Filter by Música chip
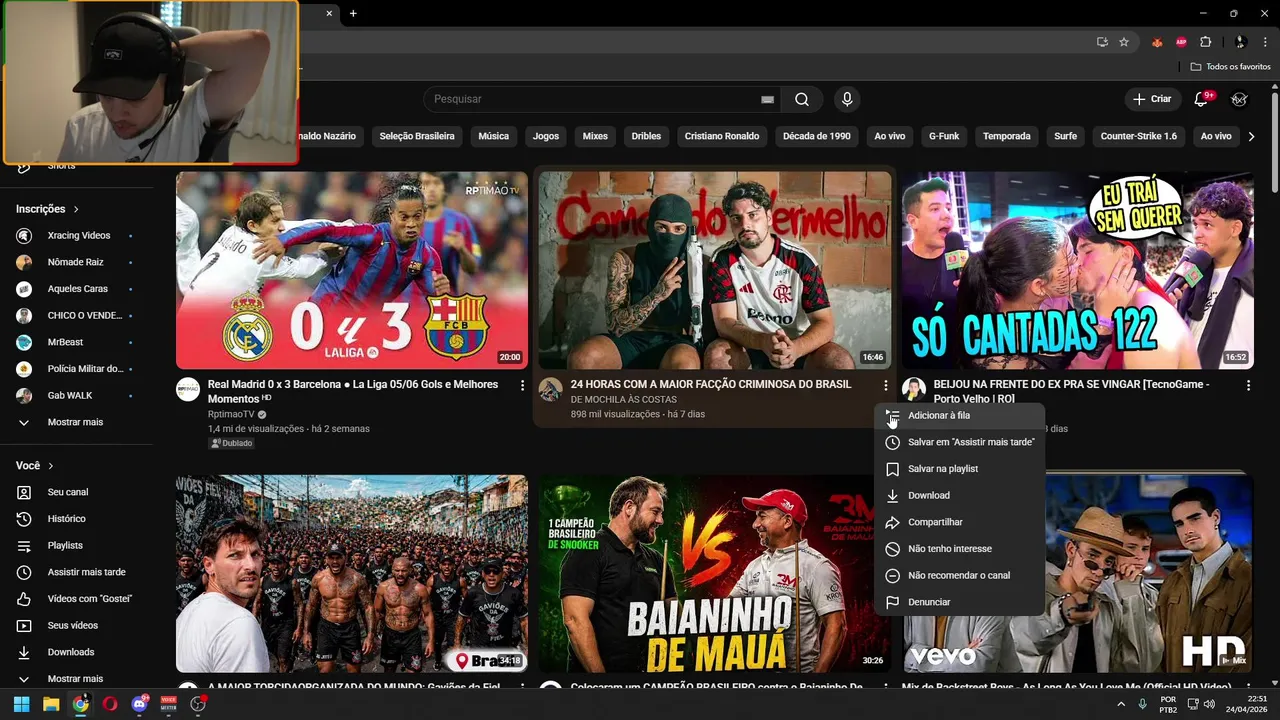1280x720 pixels. pos(493,136)
